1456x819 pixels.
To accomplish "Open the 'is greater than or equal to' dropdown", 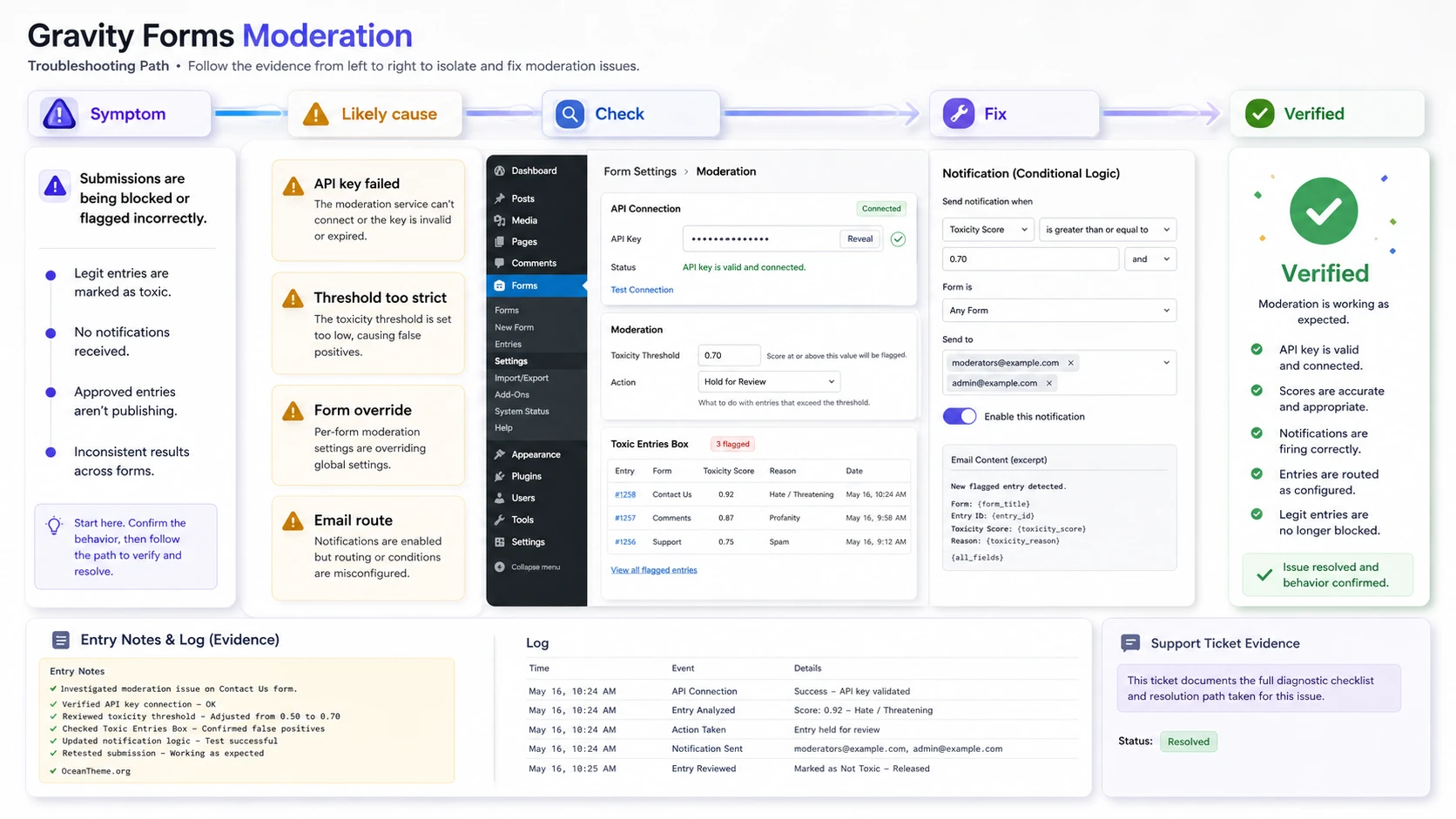I will click(x=1108, y=230).
